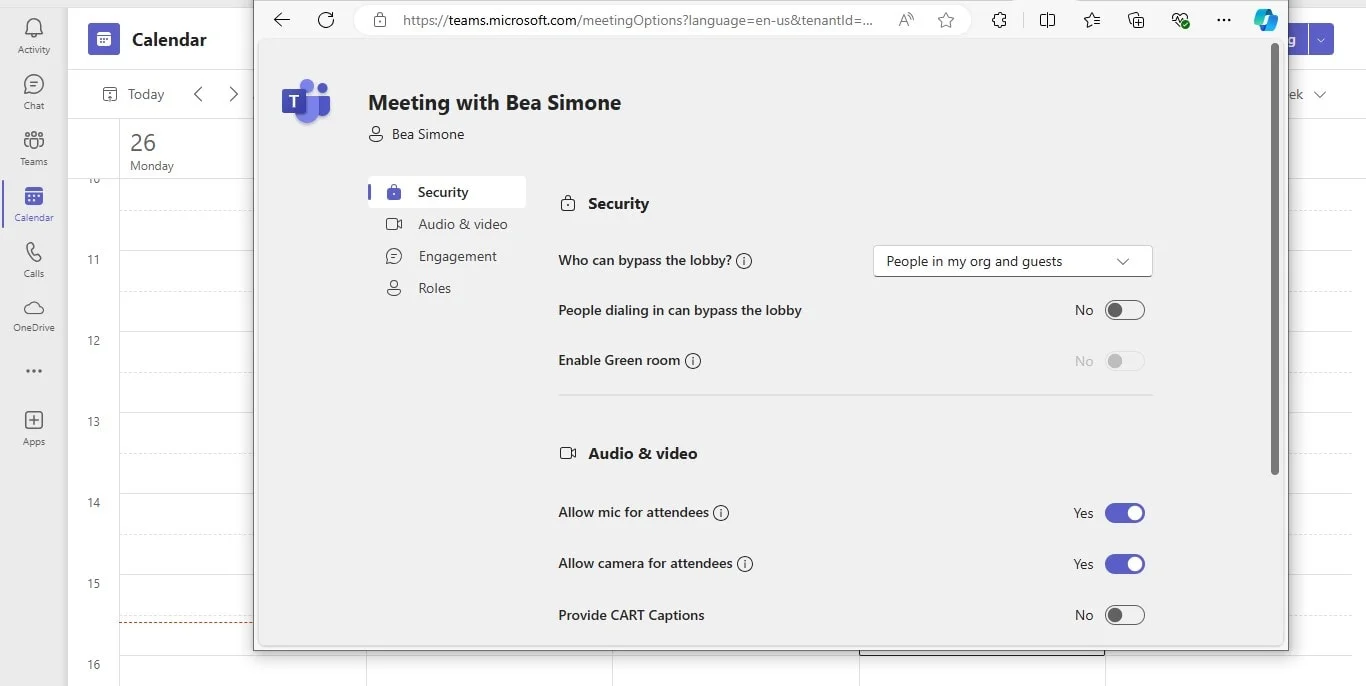Go to Roles section tab
The width and height of the screenshot is (1366, 686).
pyautogui.click(x=447, y=288)
